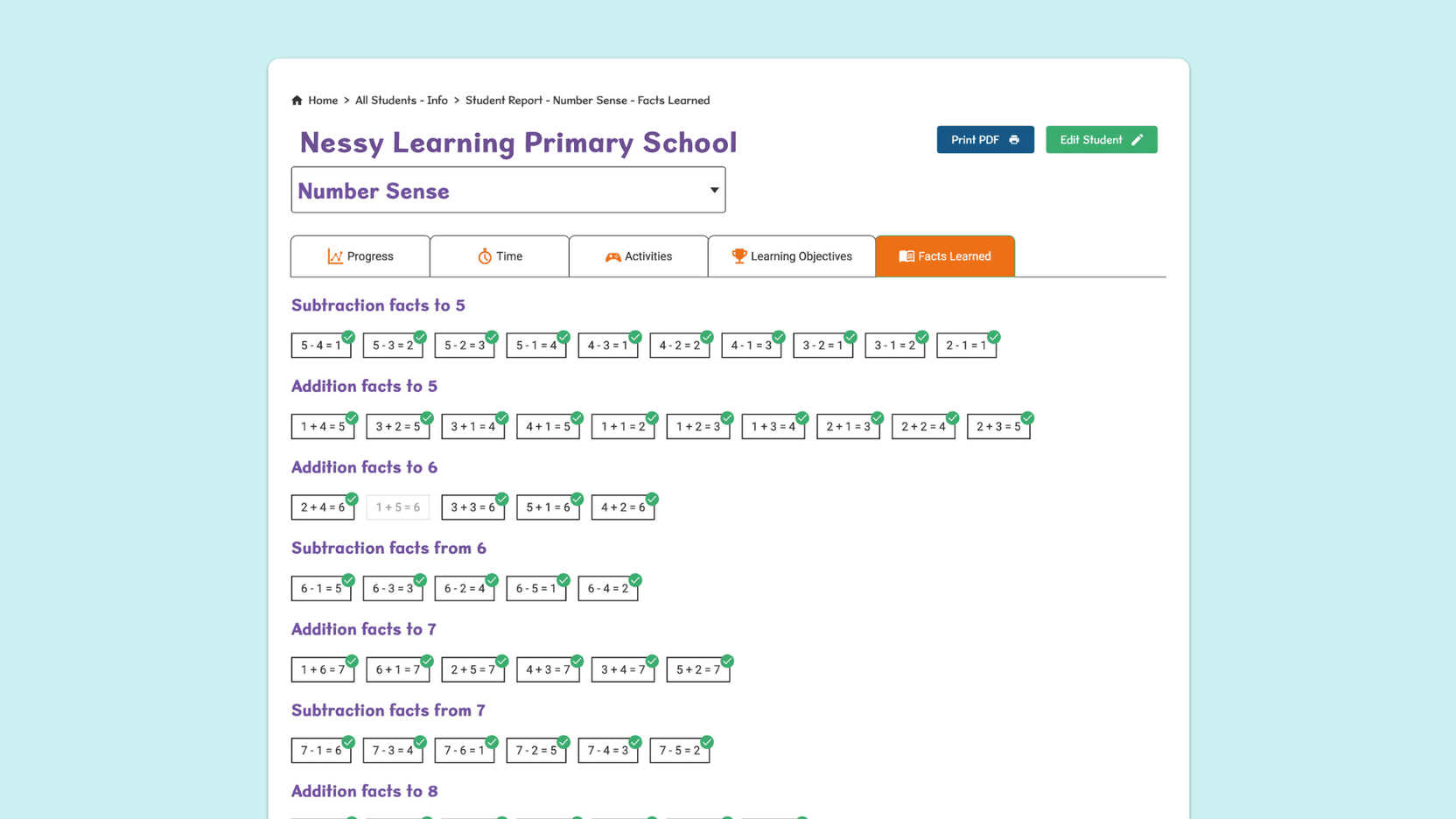Click the fact card 6 - 5 = 1

536,589
